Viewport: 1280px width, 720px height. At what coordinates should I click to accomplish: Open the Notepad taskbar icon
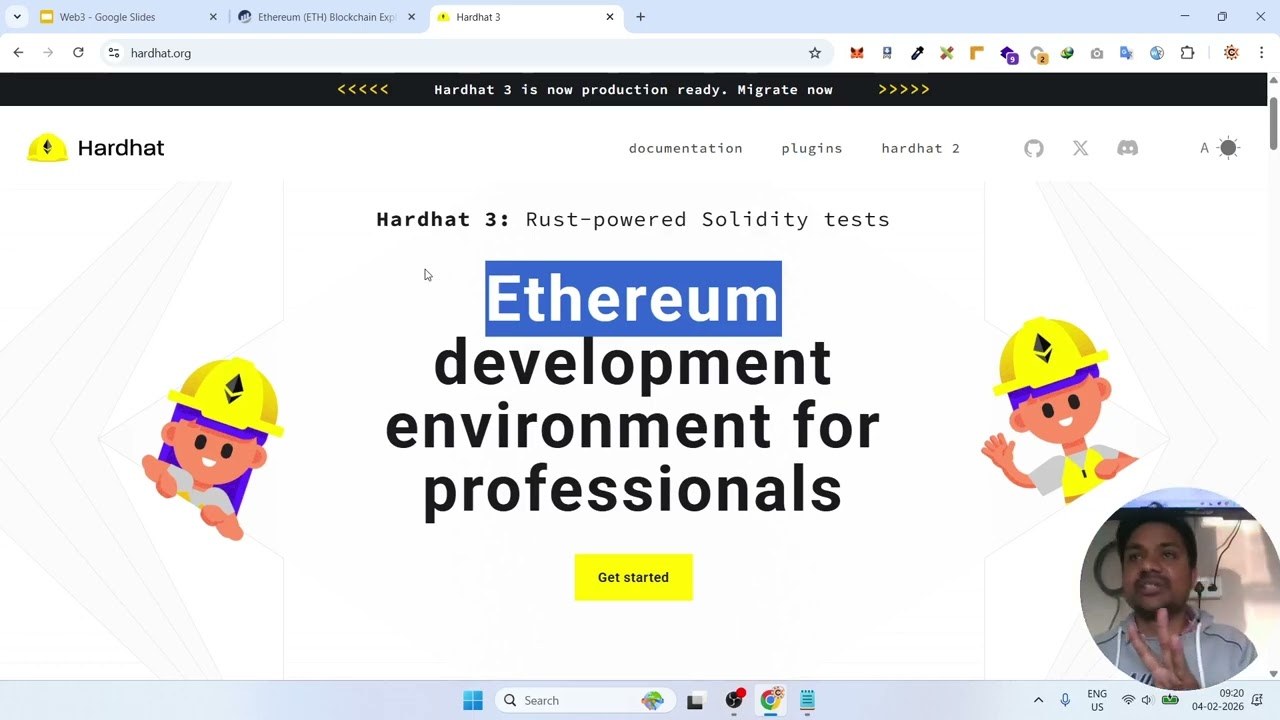[807, 701]
